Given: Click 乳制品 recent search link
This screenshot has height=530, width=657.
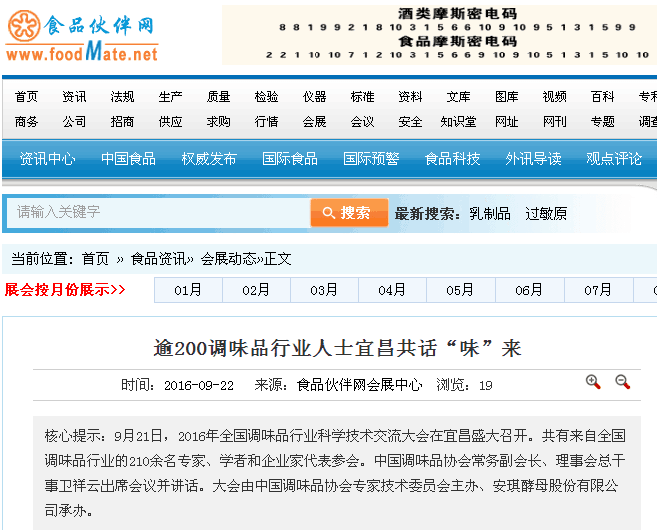Looking at the screenshot, I should (x=489, y=213).
